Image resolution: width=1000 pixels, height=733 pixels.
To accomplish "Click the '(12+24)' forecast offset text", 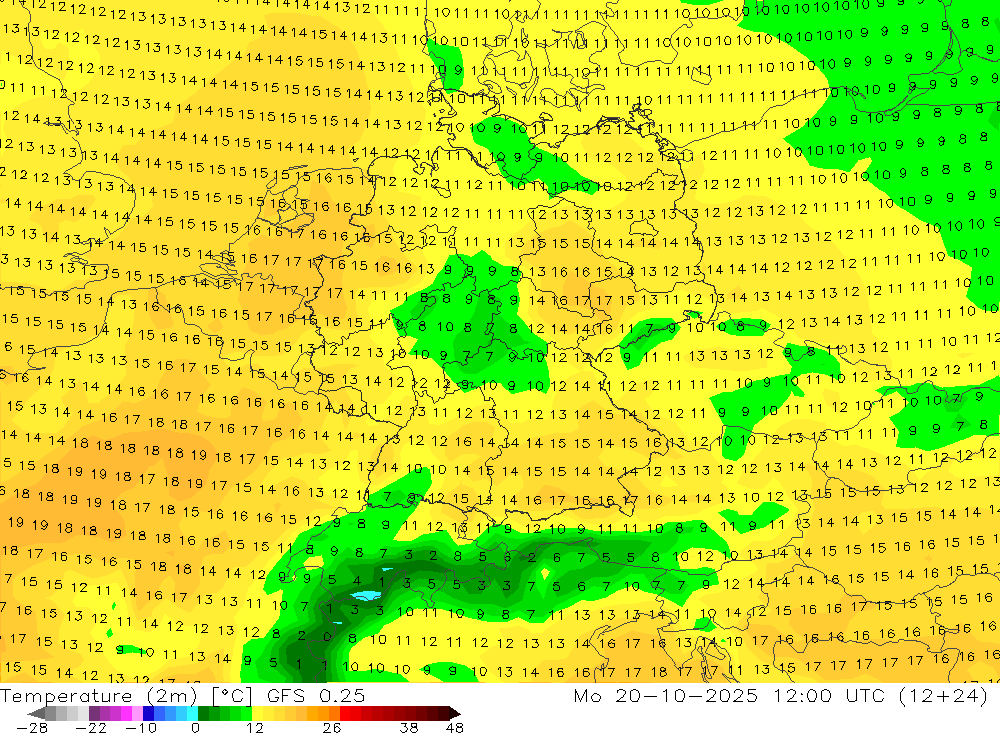I will (x=943, y=695).
